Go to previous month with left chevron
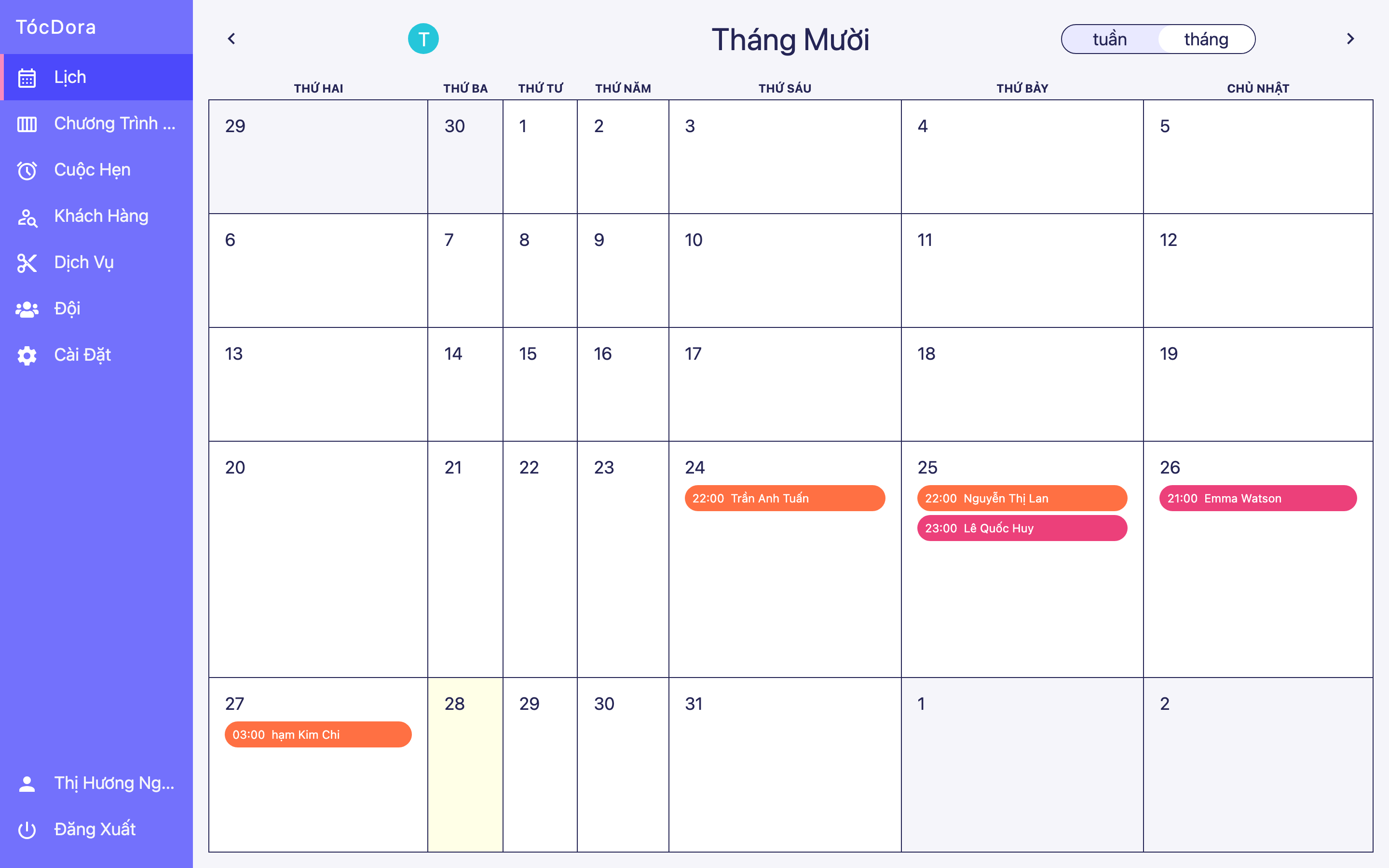1389x868 pixels. tap(231, 39)
